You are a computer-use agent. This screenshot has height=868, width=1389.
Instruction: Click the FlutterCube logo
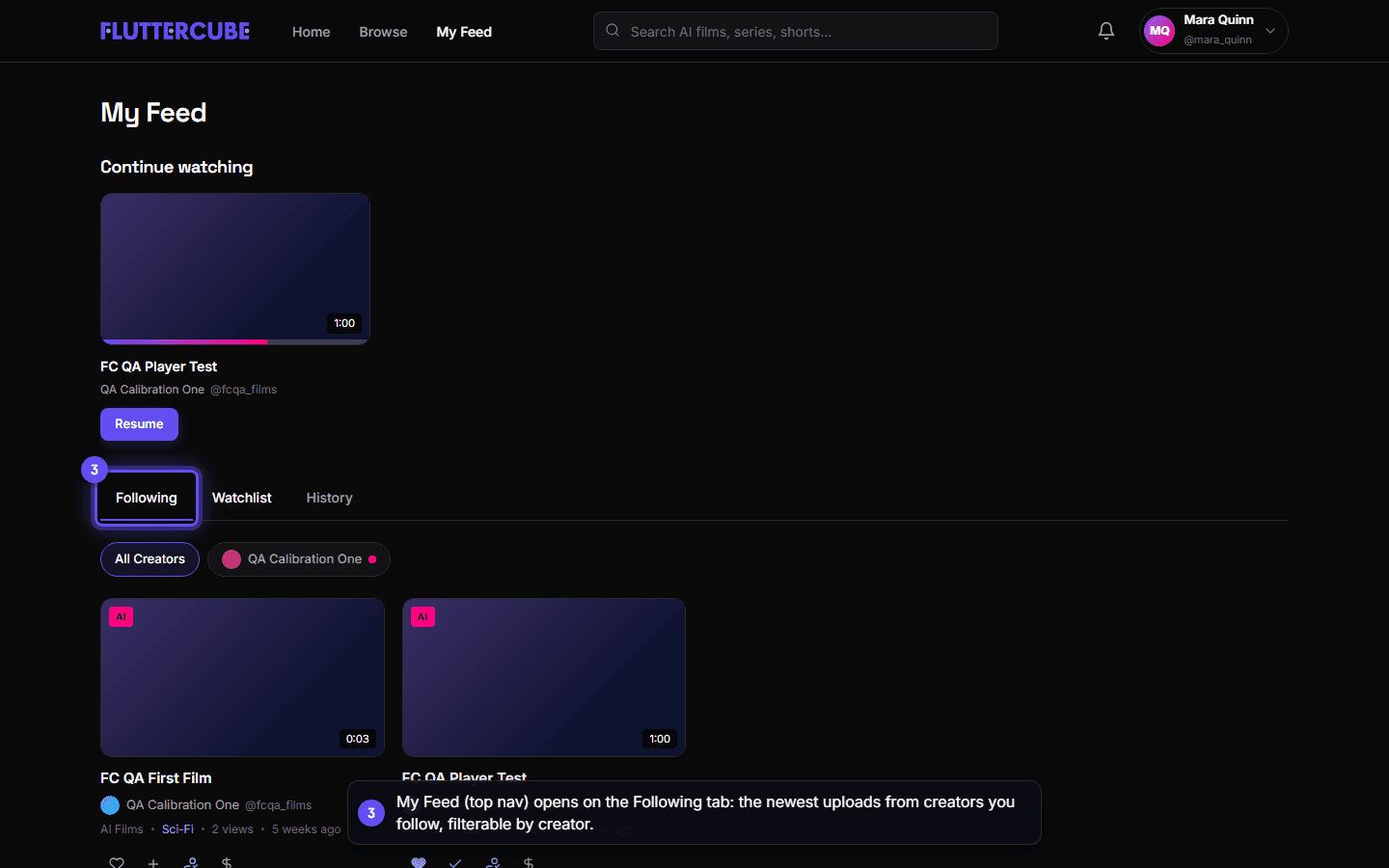[175, 31]
